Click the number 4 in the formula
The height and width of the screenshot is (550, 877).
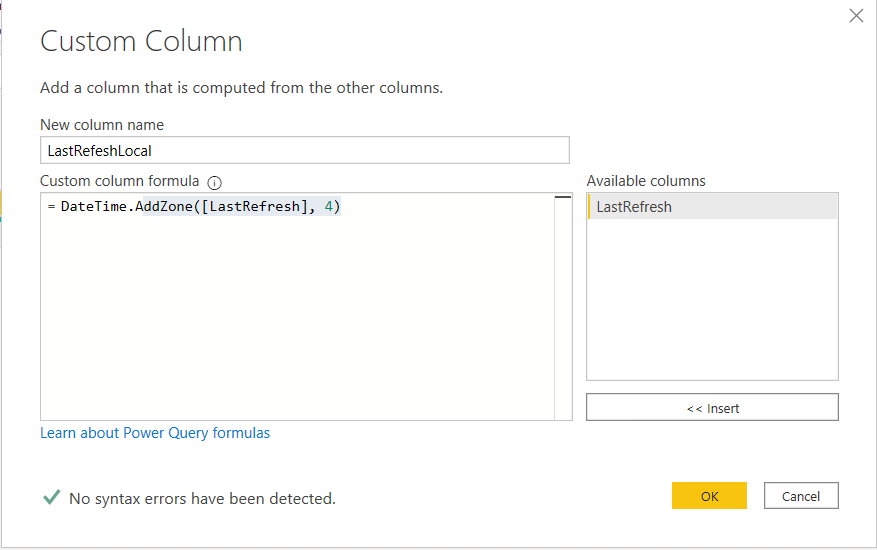point(328,206)
